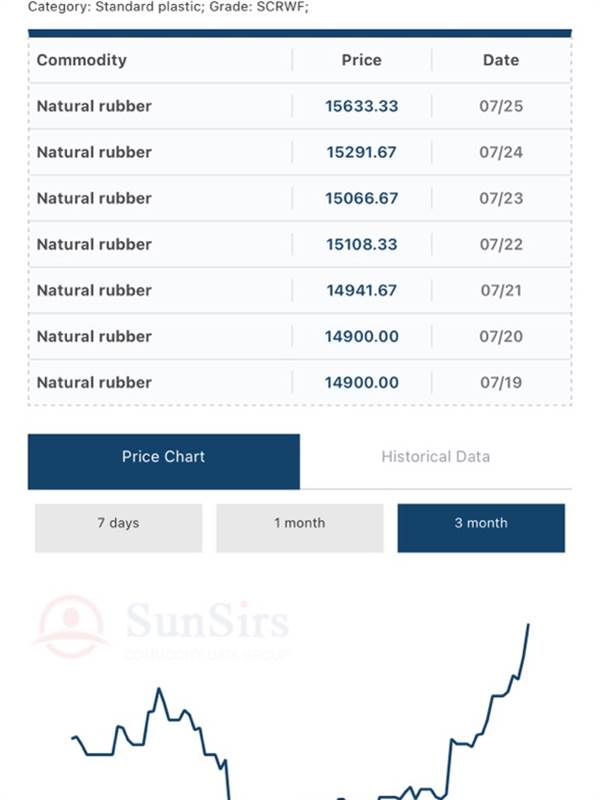Click the Price column header
This screenshot has height=800, width=600.
[362, 60]
